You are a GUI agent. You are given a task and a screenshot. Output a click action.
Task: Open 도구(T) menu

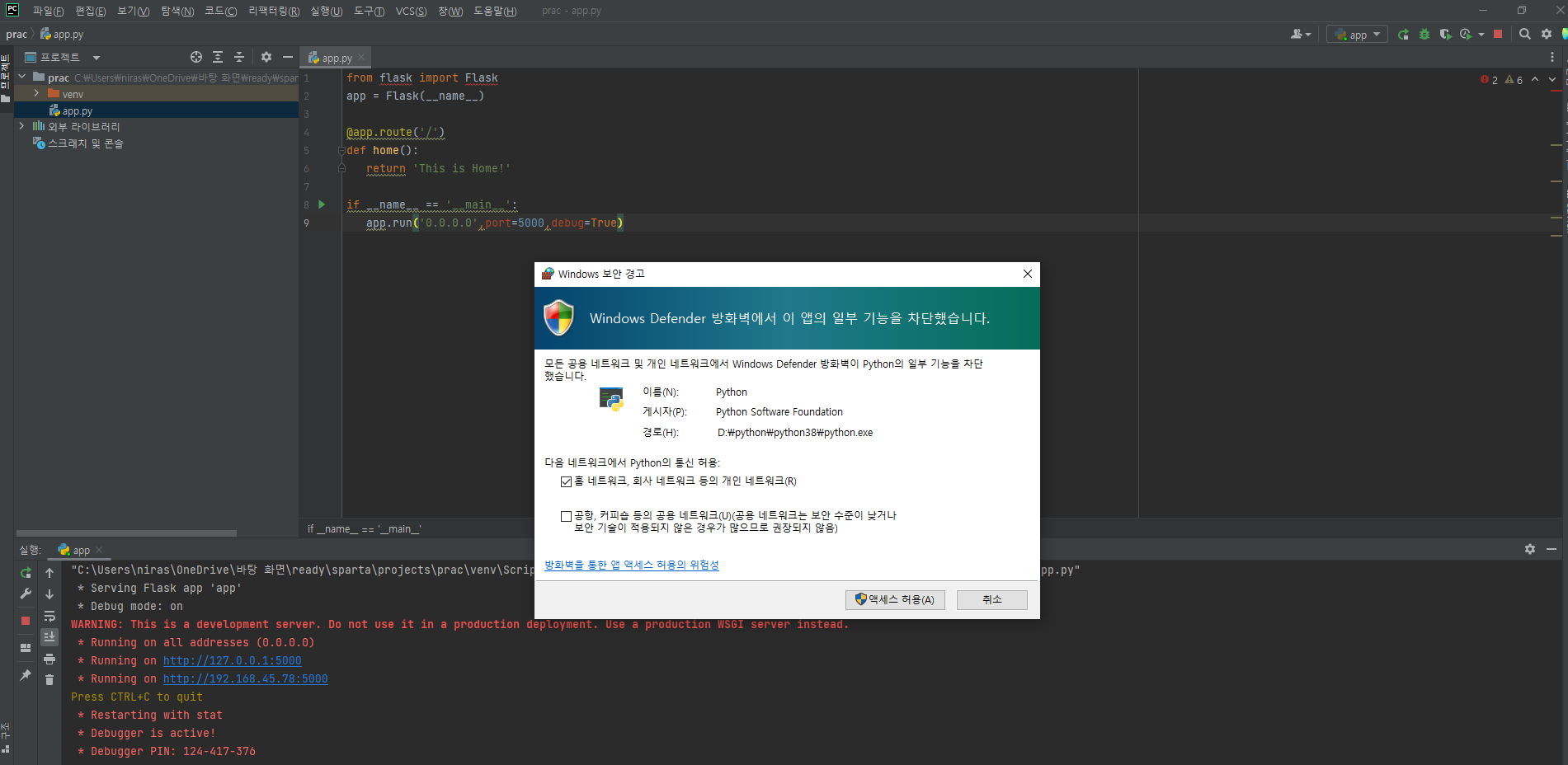coord(370,11)
